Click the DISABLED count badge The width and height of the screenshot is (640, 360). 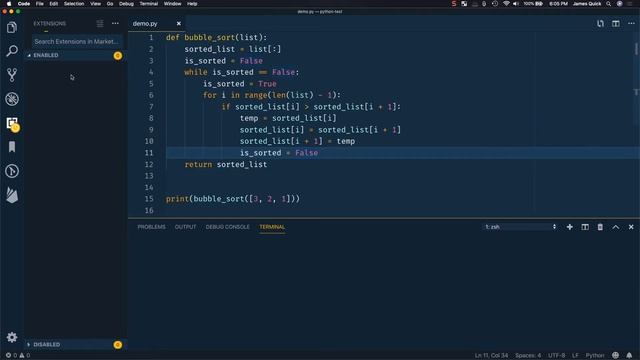118,345
